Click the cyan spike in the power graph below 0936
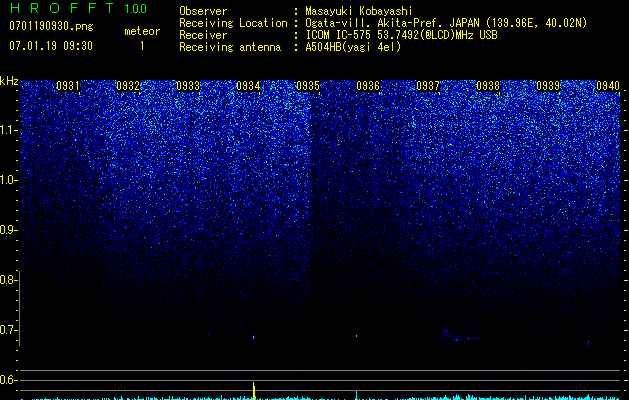 pos(356,395)
